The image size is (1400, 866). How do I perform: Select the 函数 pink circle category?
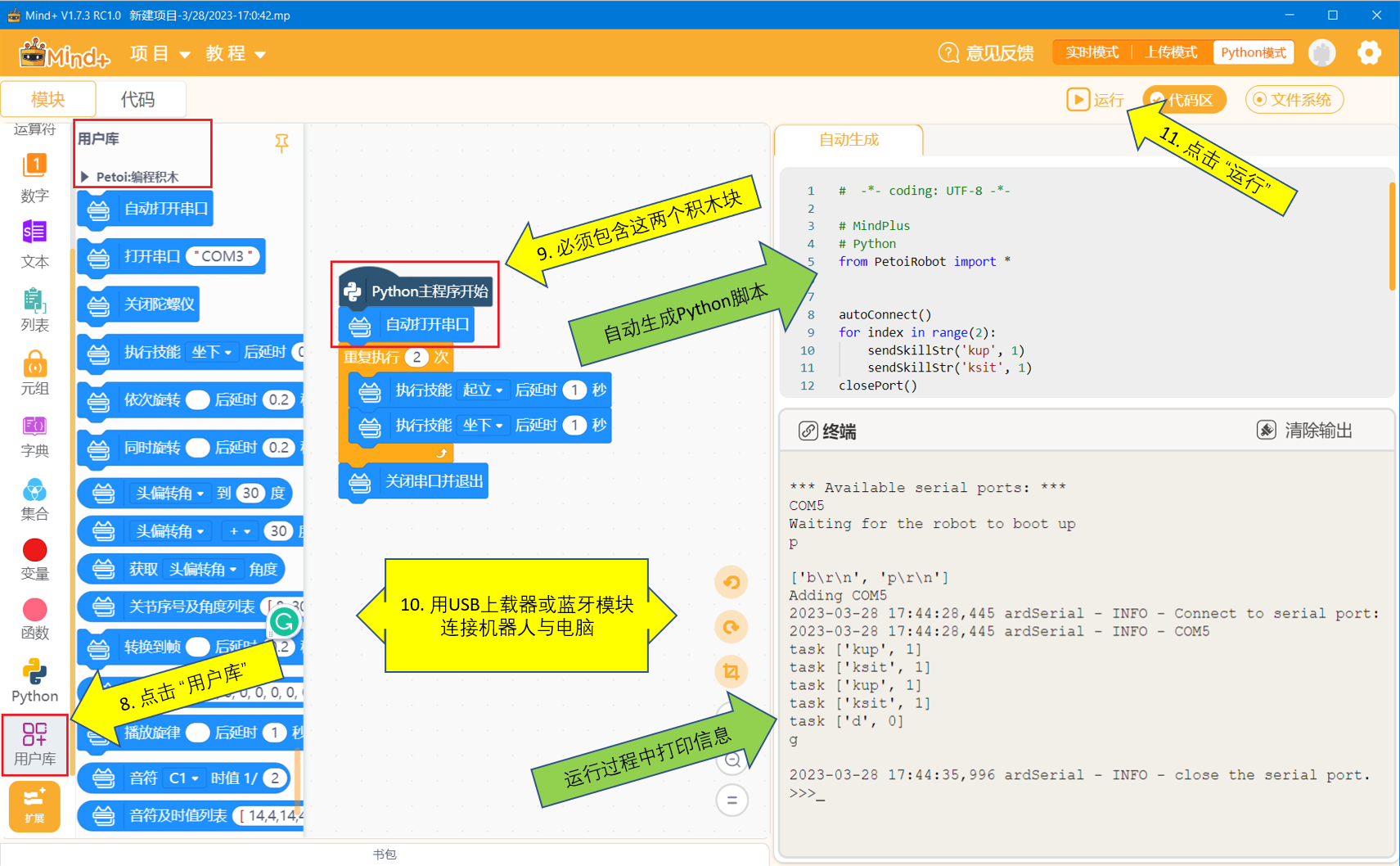(34, 620)
